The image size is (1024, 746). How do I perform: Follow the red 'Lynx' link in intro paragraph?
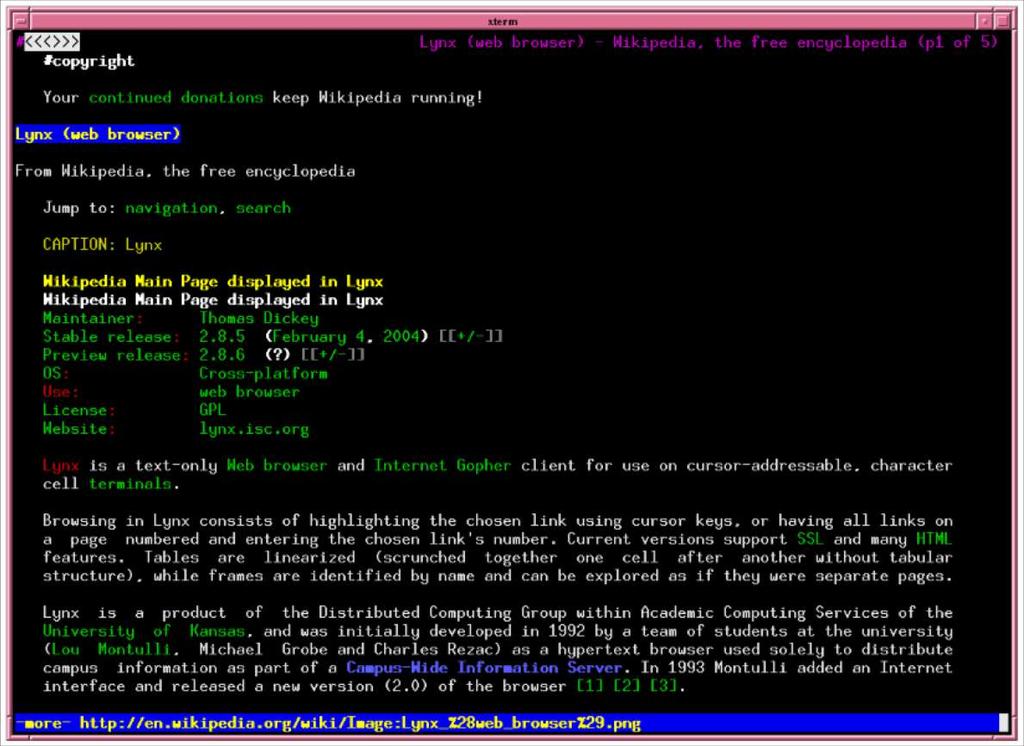point(61,466)
